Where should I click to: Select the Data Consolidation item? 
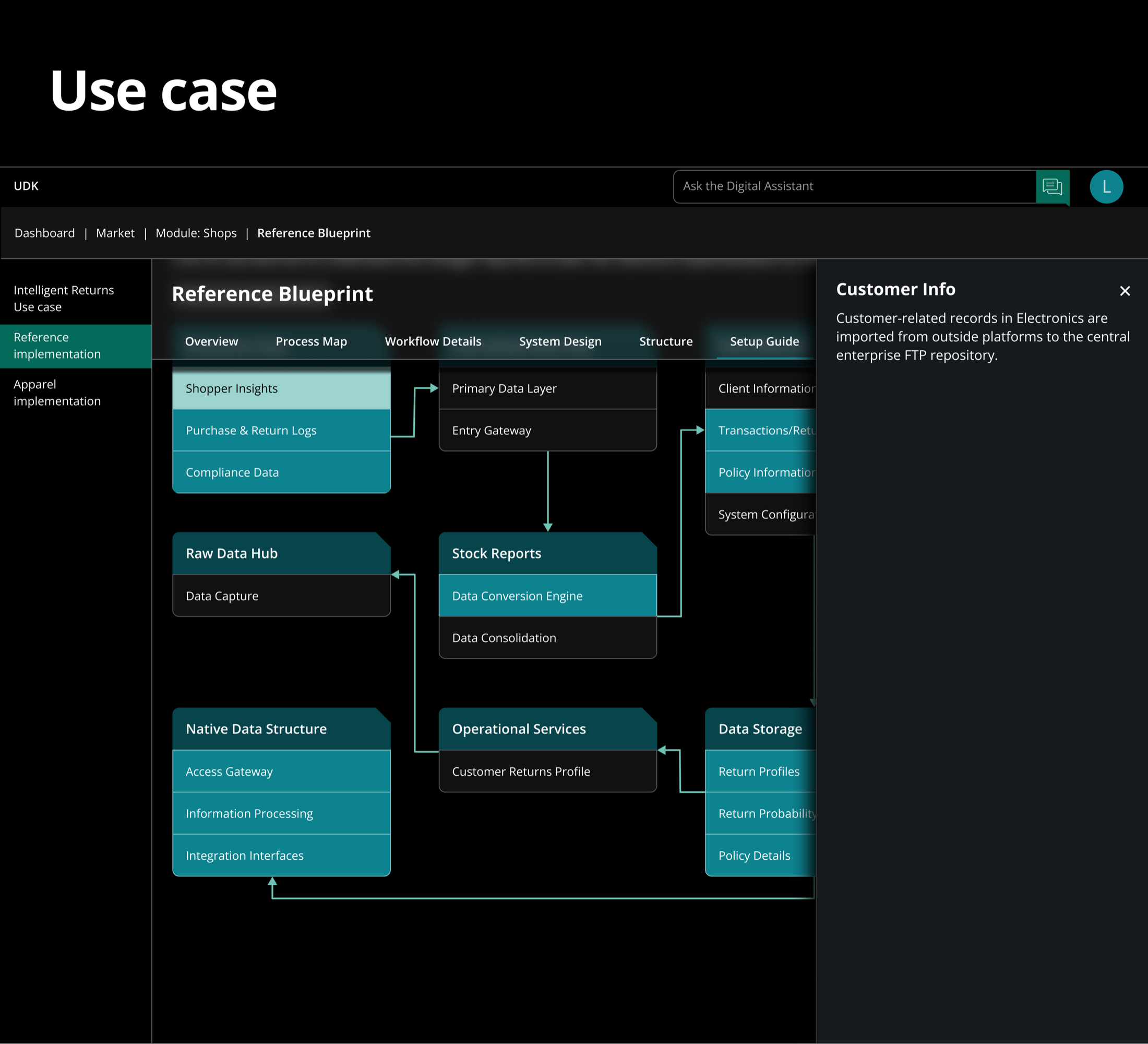tap(547, 638)
